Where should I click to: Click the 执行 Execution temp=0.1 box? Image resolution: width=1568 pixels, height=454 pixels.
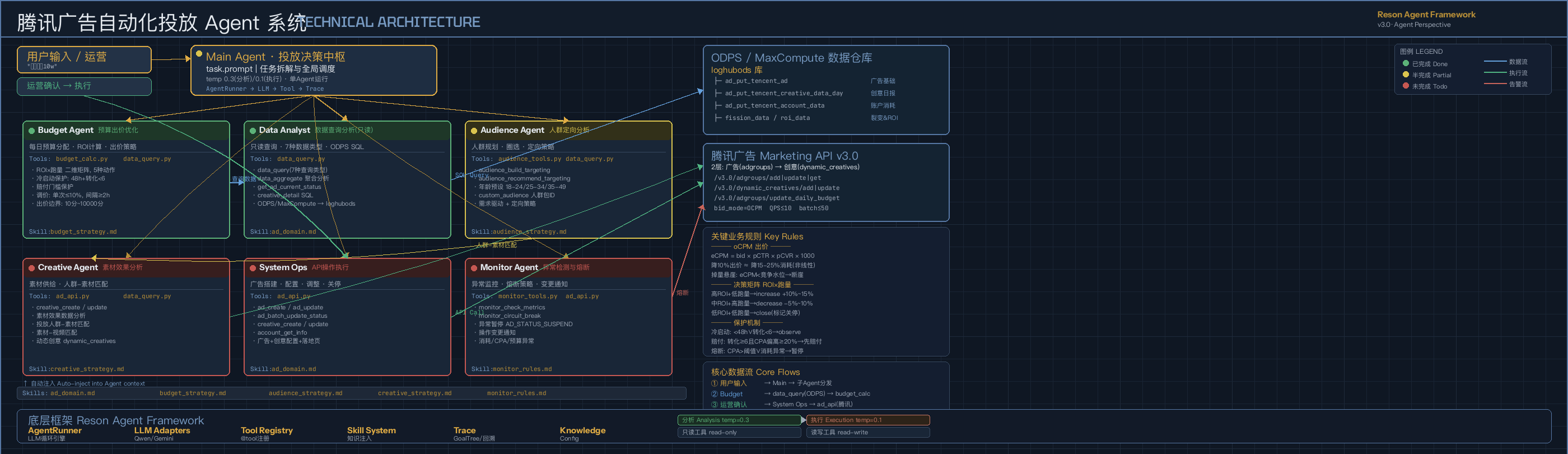pyautogui.click(x=868, y=420)
